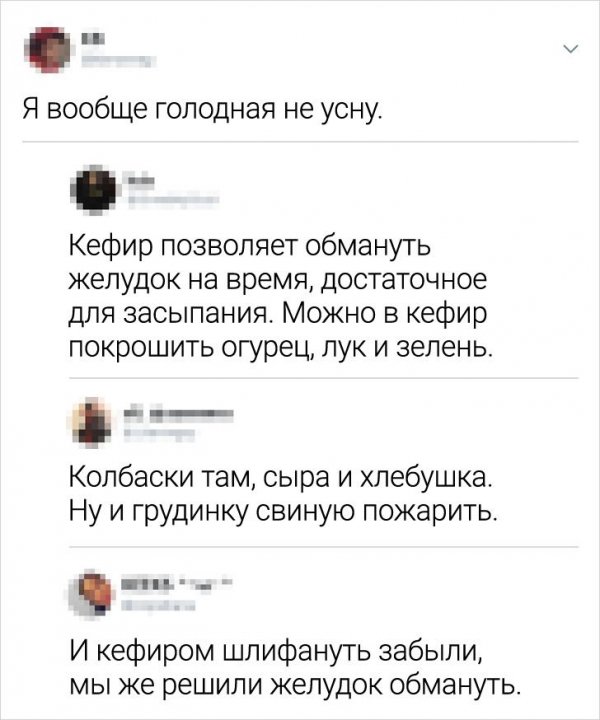Select line 'мы же решили желудок обмануть.'
This screenshot has width=600, height=720.
click(x=294, y=686)
